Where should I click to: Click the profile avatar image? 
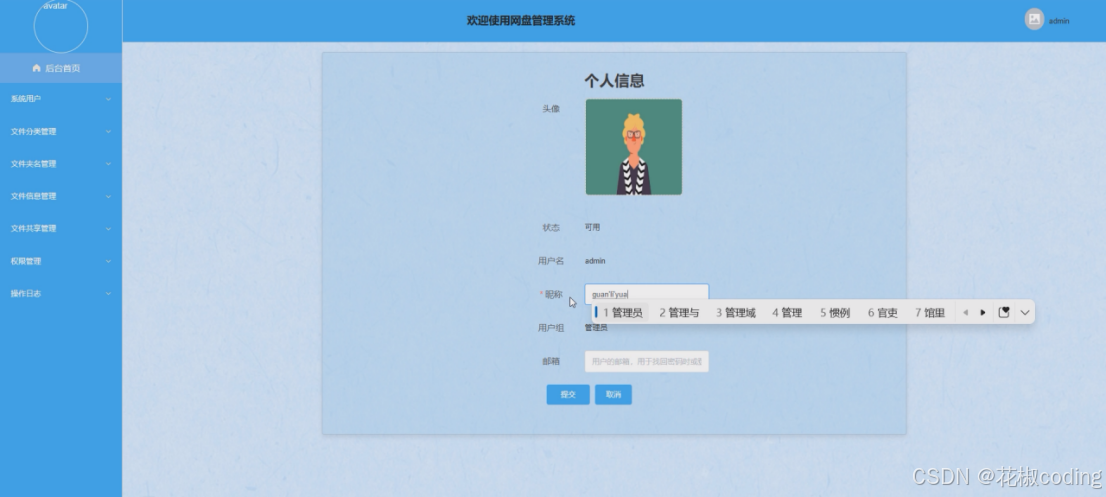pos(633,147)
